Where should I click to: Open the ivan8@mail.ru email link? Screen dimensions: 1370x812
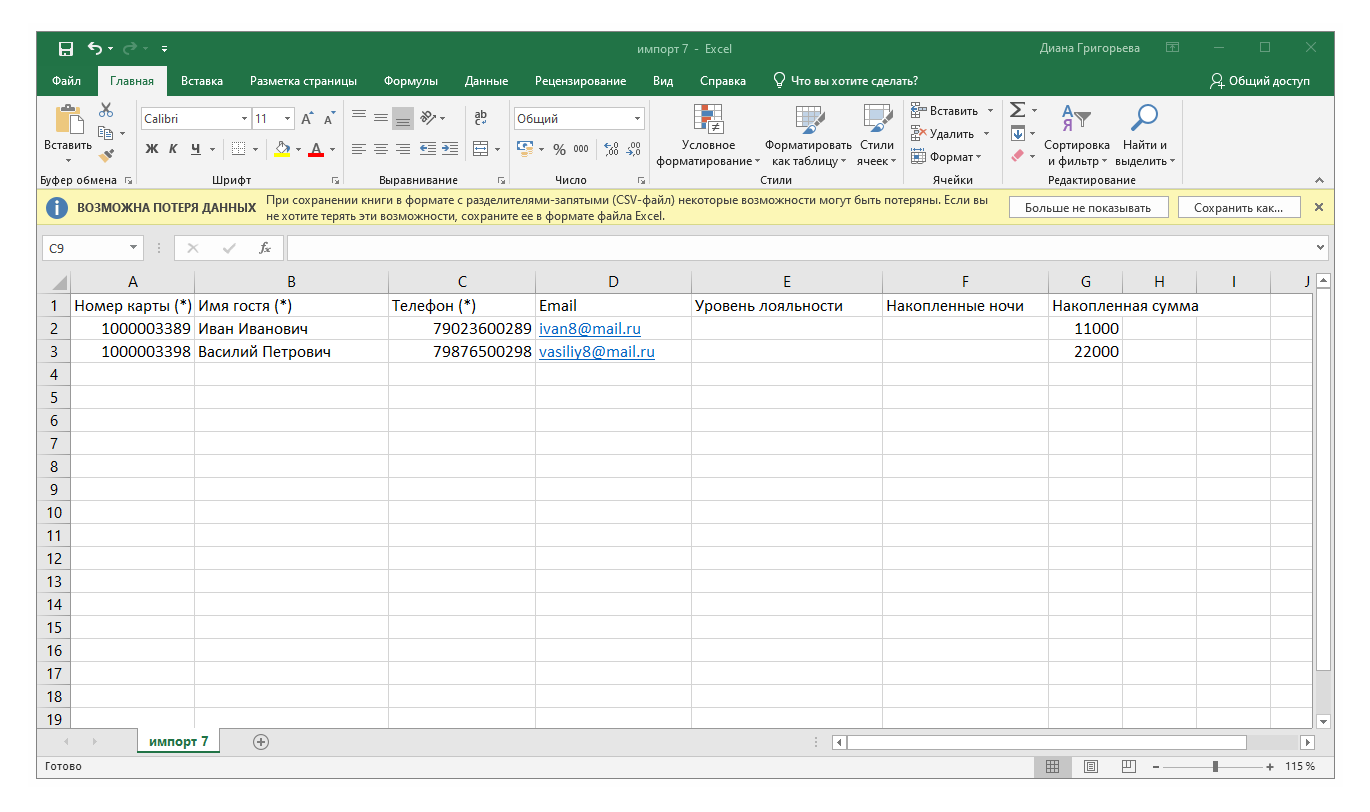(590, 328)
